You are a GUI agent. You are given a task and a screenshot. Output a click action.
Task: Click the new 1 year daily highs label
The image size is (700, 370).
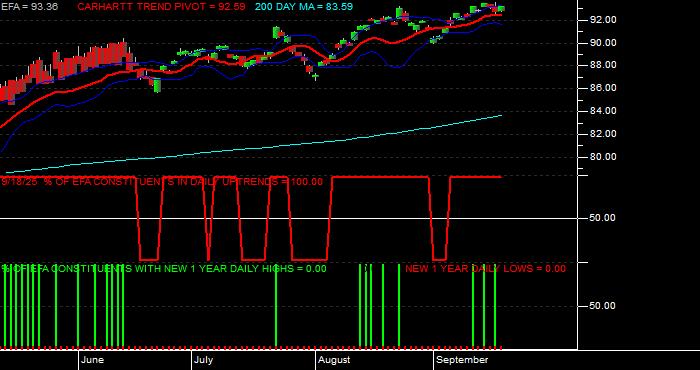pyautogui.click(x=164, y=269)
